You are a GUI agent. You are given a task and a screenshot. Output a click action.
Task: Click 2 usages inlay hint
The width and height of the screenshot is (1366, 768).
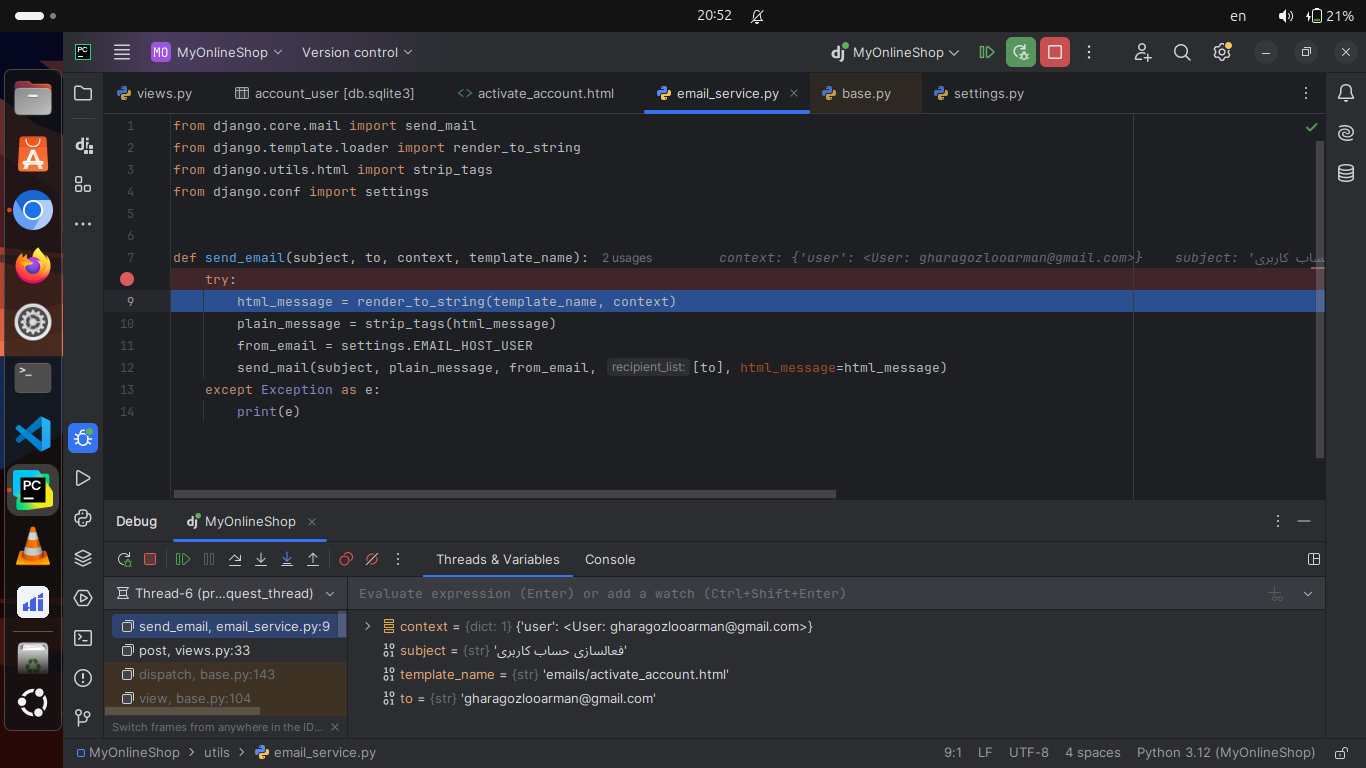point(627,258)
